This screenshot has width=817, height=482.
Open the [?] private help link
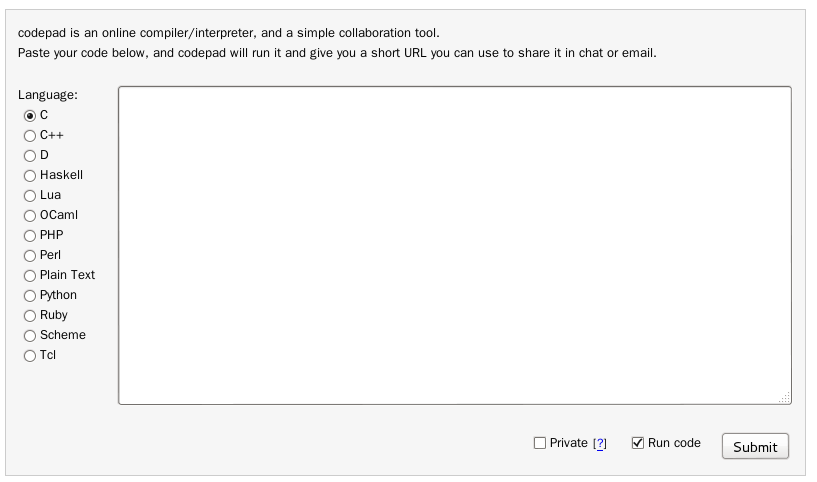pyautogui.click(x=600, y=444)
